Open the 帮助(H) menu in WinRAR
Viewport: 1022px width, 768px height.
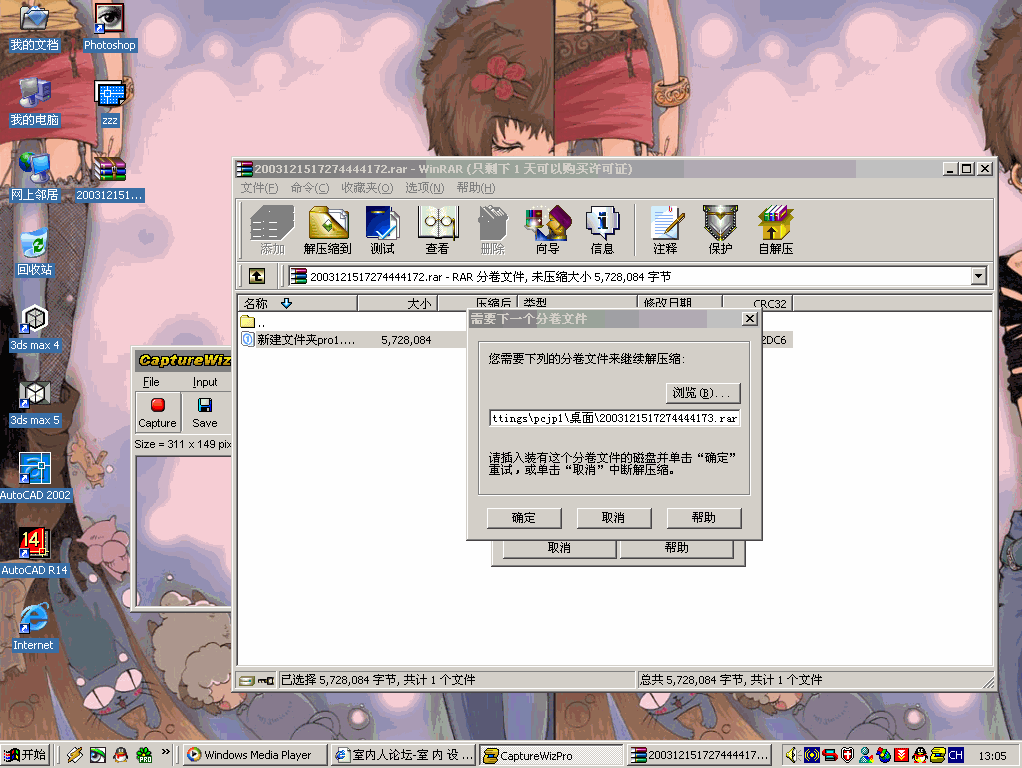476,188
